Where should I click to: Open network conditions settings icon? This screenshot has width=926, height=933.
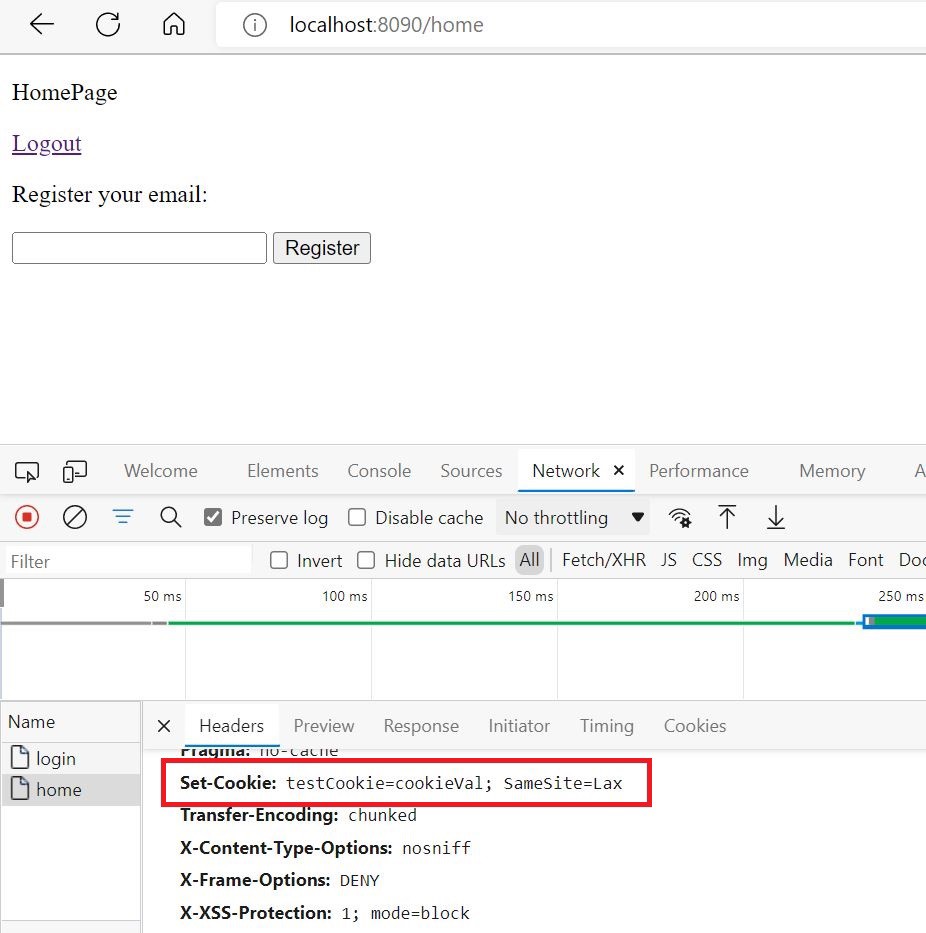pos(680,518)
